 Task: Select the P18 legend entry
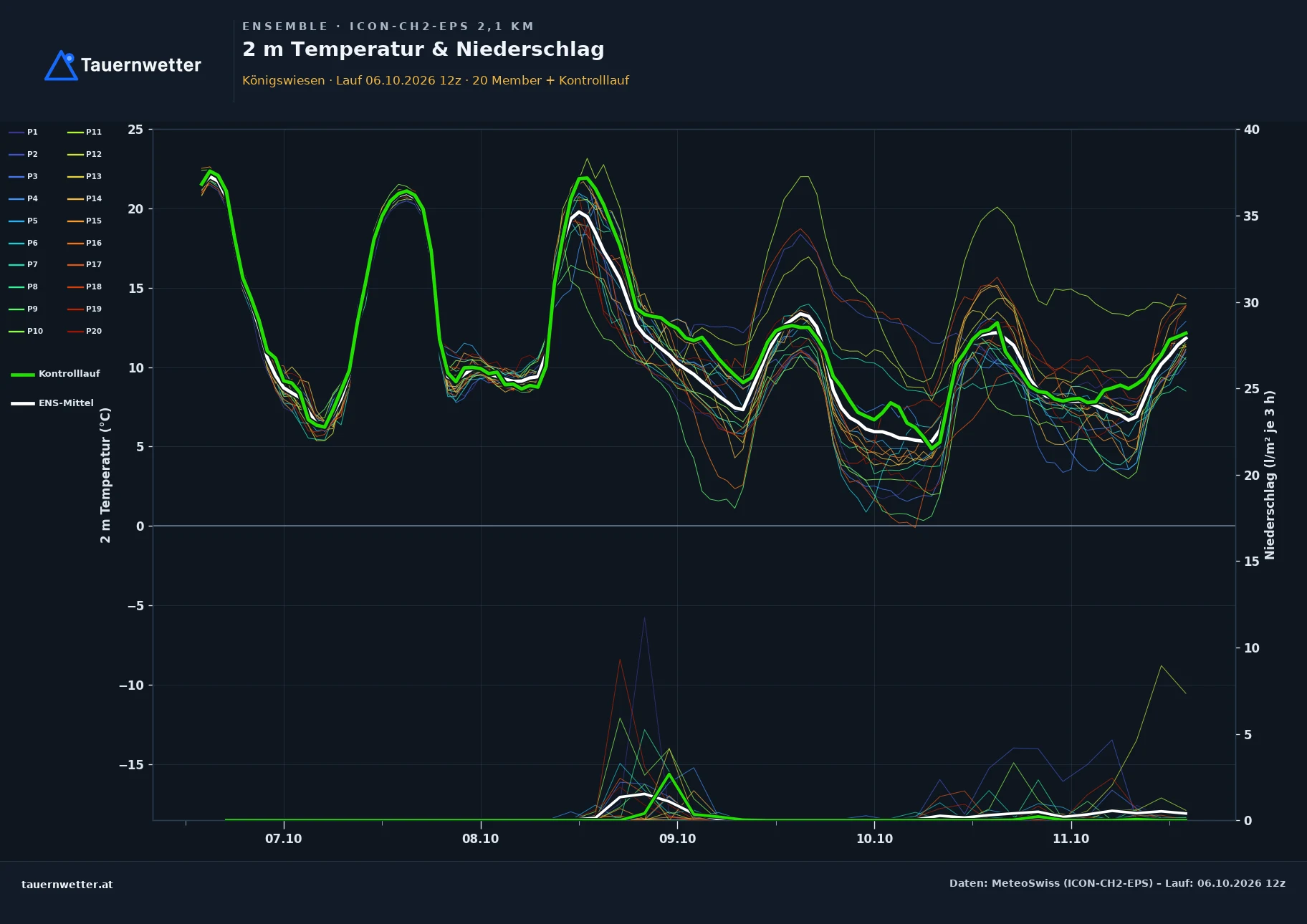85,287
